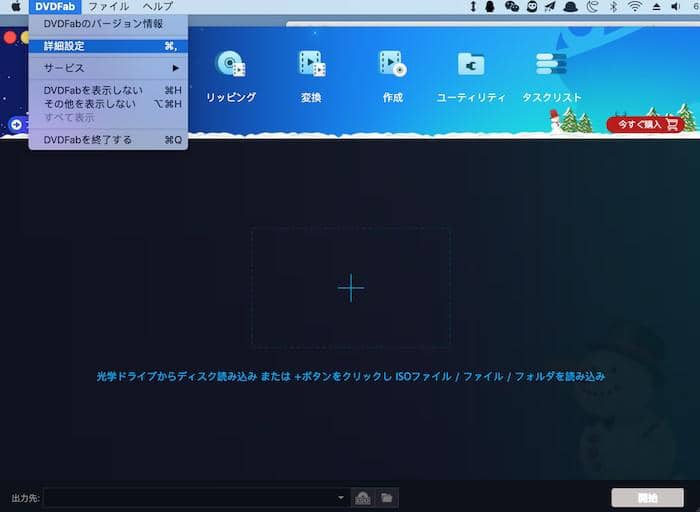This screenshot has width=700, height=512.
Task: Click the folder icon to browse output
Action: click(x=387, y=498)
